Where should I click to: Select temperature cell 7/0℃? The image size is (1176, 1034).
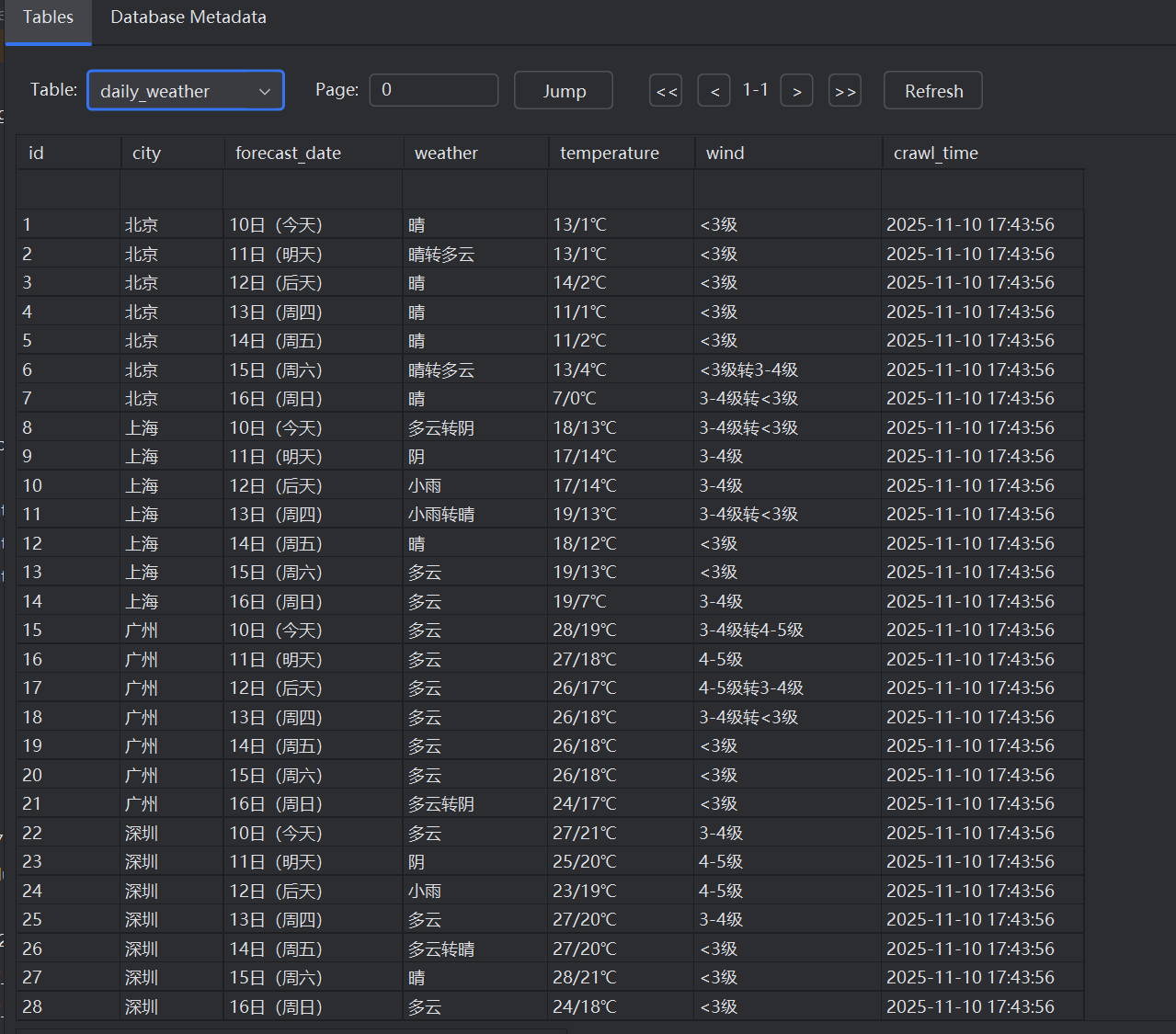622,398
